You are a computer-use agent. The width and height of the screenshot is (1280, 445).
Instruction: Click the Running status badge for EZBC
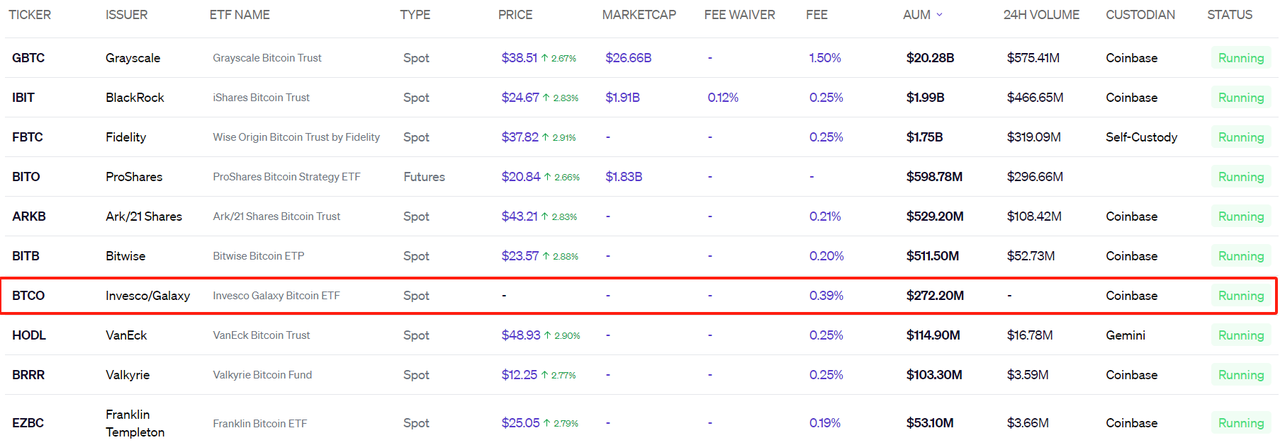[x=1241, y=423]
